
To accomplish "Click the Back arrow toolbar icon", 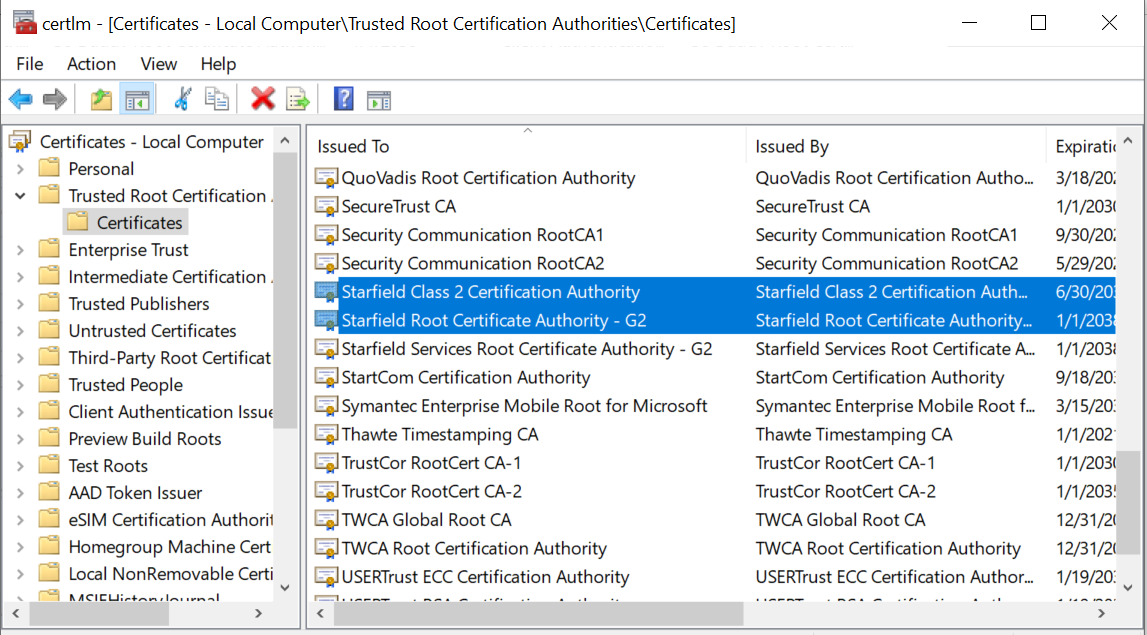I will 21,99.
